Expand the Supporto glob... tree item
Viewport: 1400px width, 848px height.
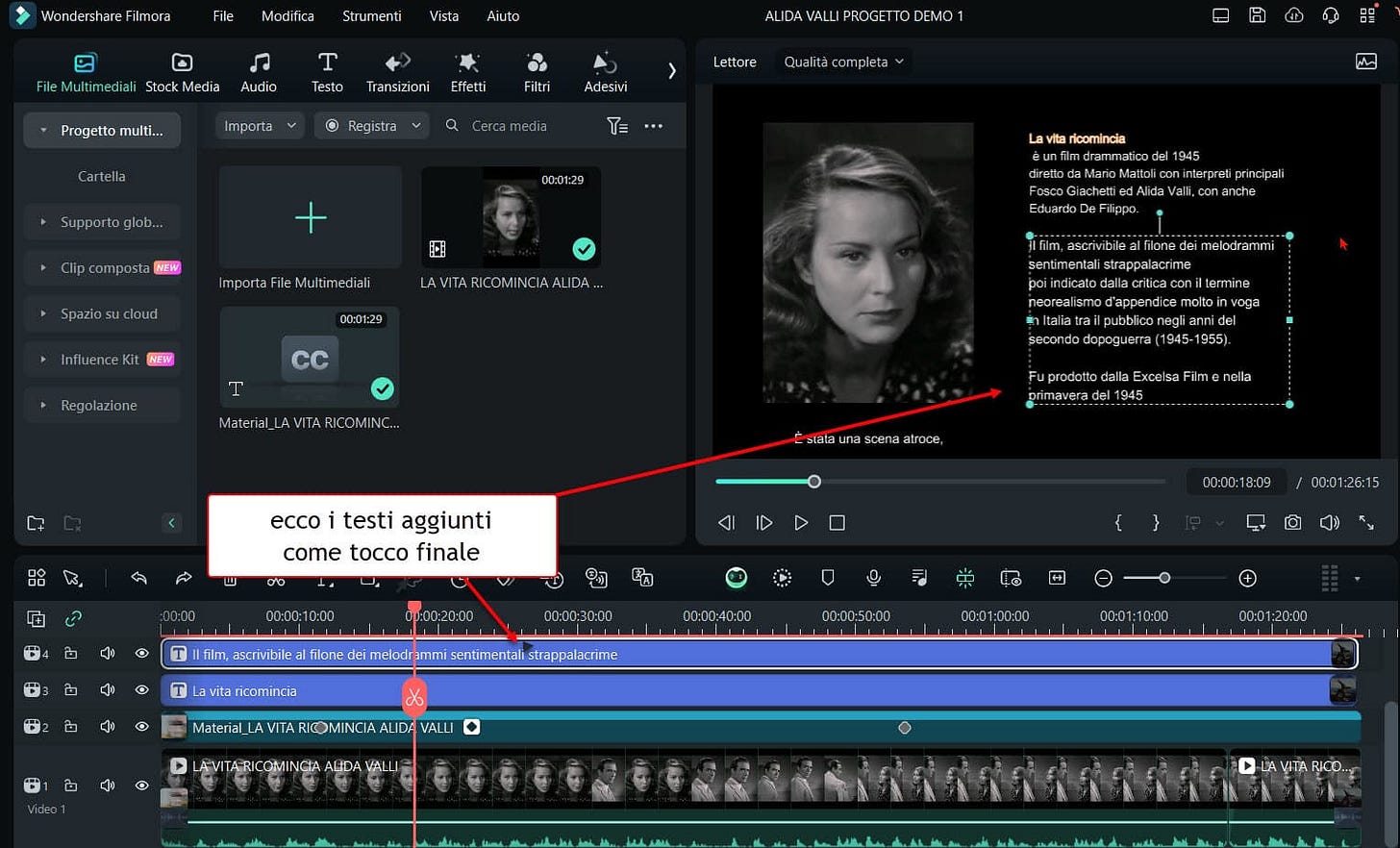[x=43, y=222]
